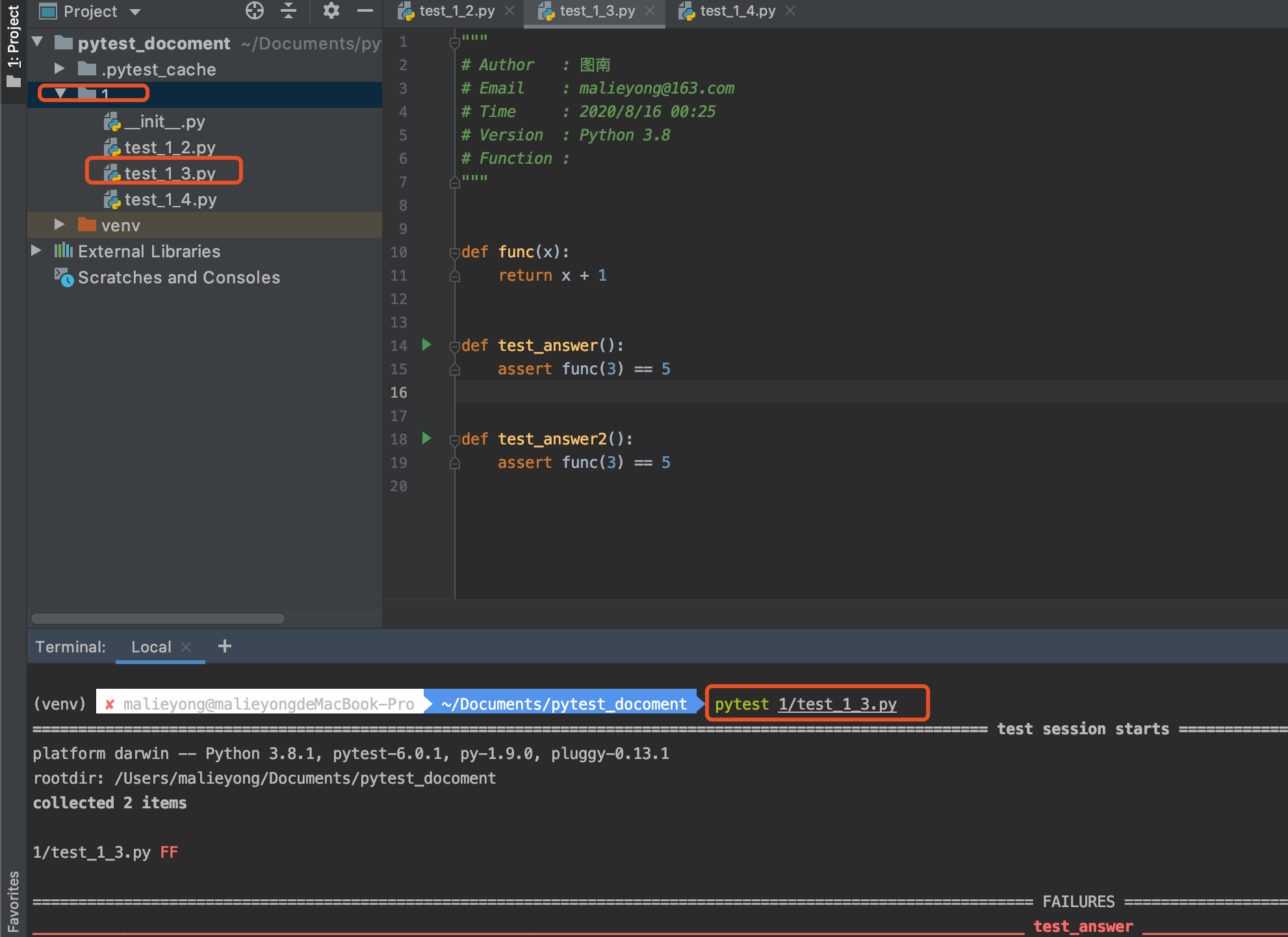Switch to the test_1_4.py editor tab
The height and width of the screenshot is (937, 1288).
(x=737, y=11)
